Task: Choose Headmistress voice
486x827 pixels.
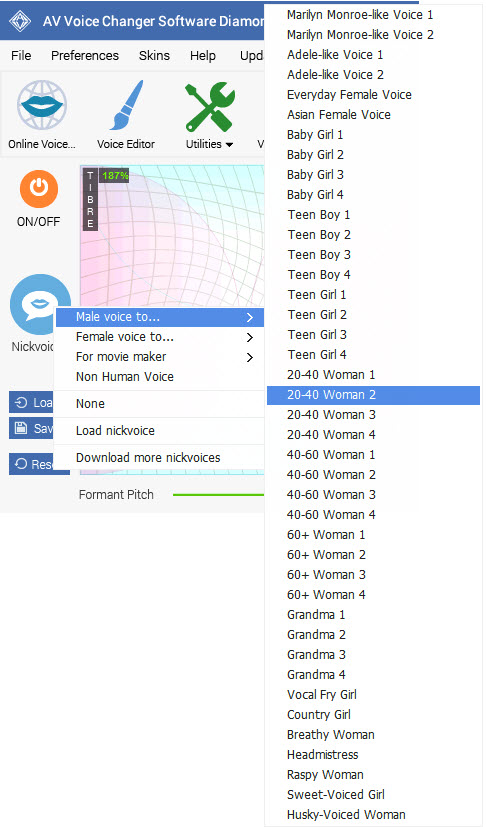Action: point(373,755)
